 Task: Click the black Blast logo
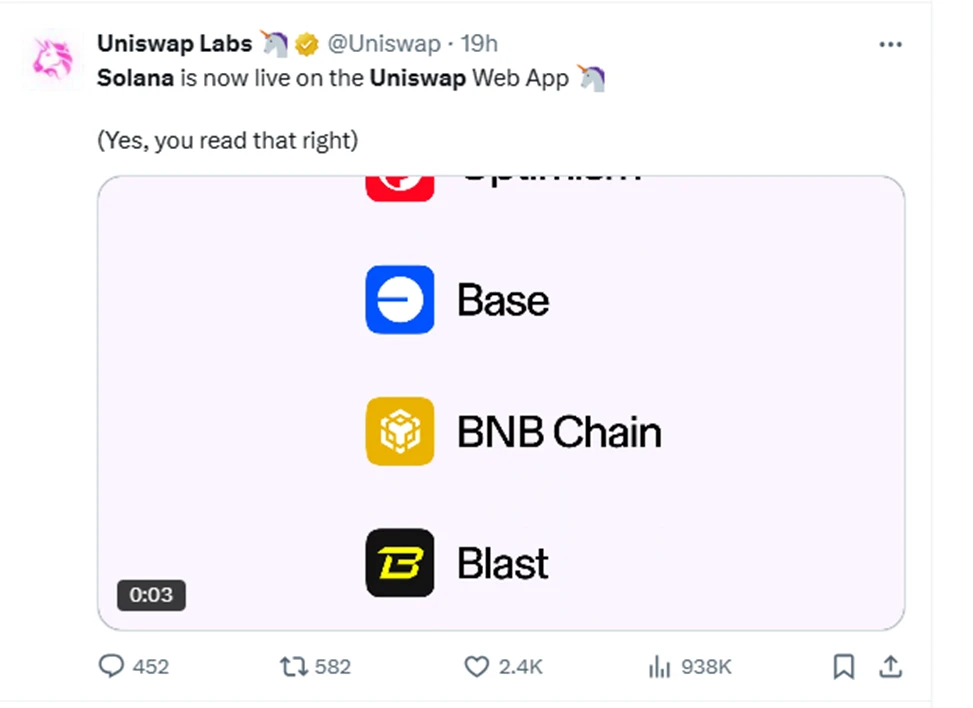coord(400,563)
